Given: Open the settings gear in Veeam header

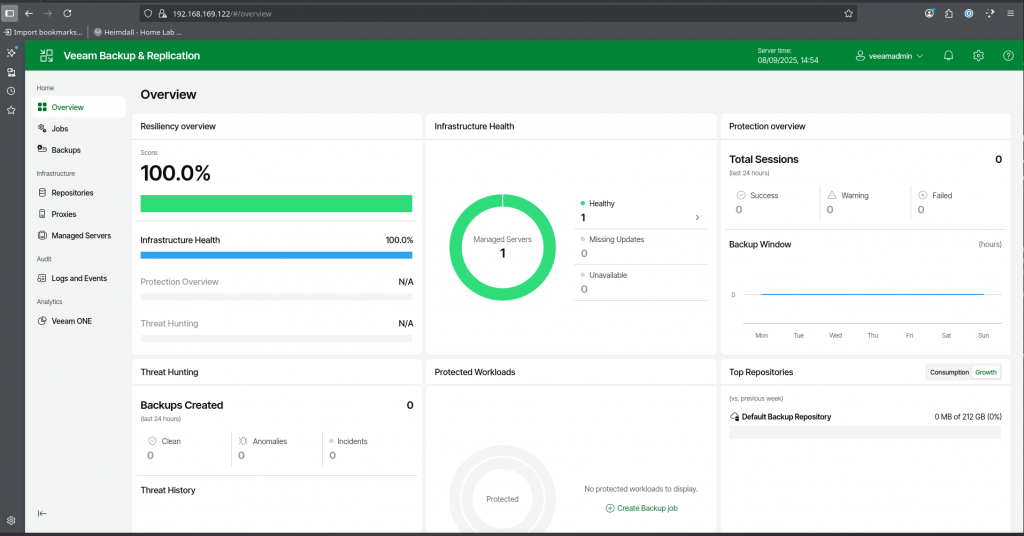Looking at the screenshot, I should tap(978, 56).
